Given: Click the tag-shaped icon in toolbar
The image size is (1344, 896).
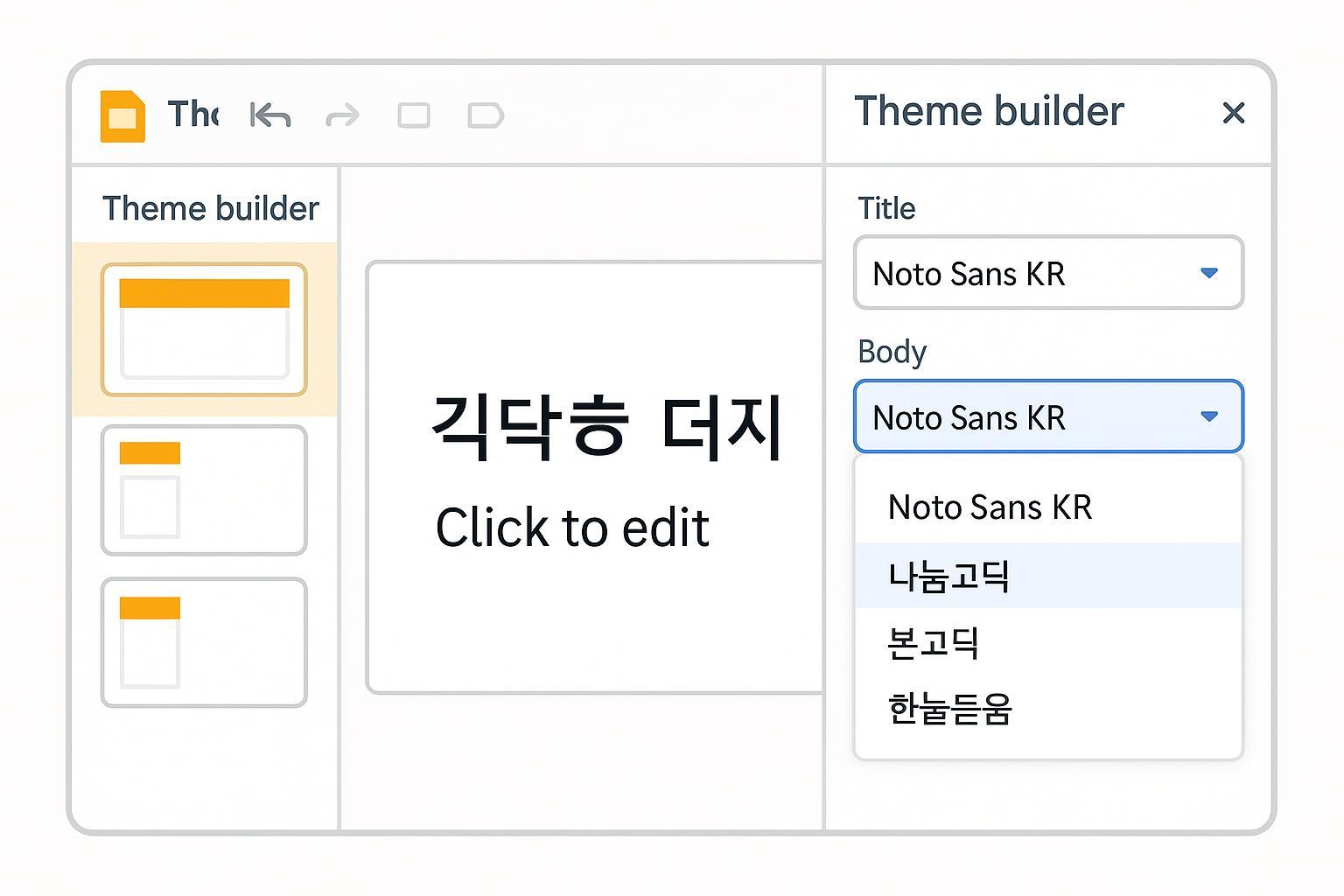Looking at the screenshot, I should [486, 115].
